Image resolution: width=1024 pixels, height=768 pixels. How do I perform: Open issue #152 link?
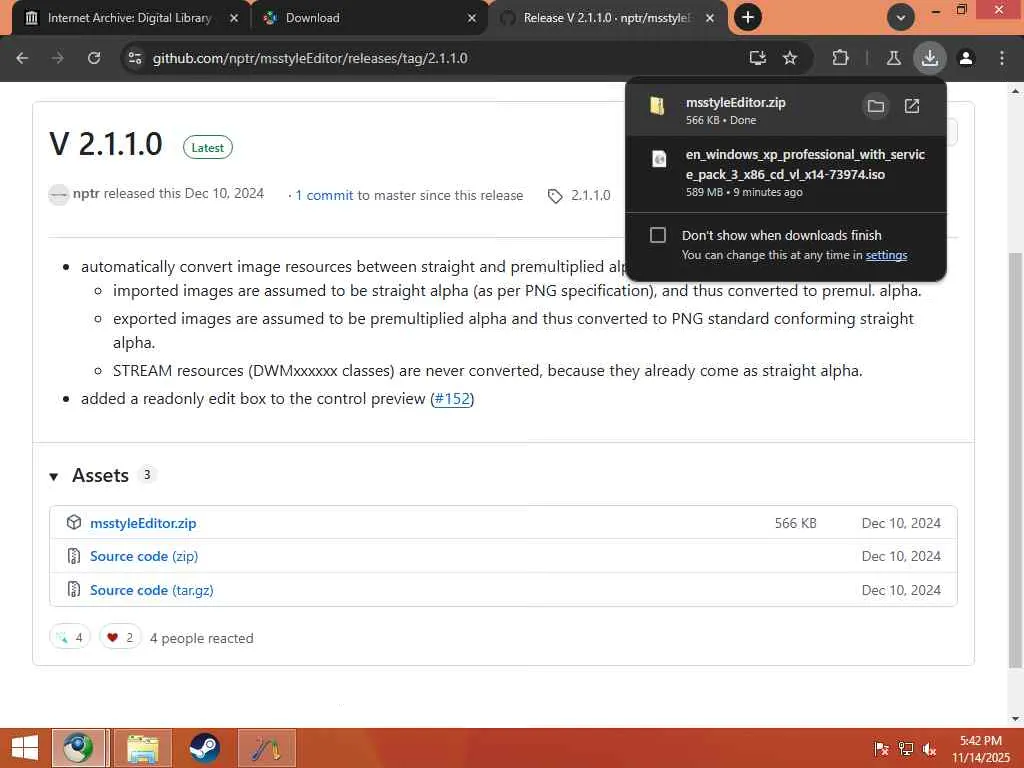[x=452, y=398]
